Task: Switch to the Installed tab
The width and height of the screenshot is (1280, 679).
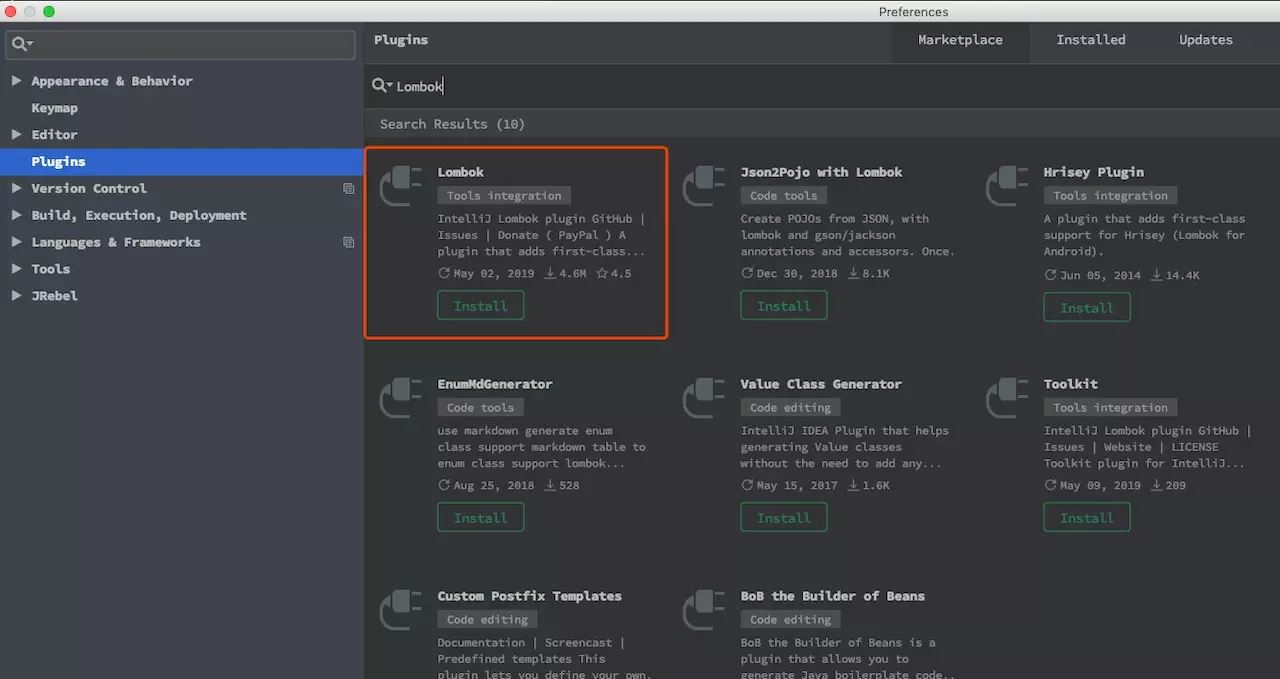Action: pyautogui.click(x=1091, y=40)
